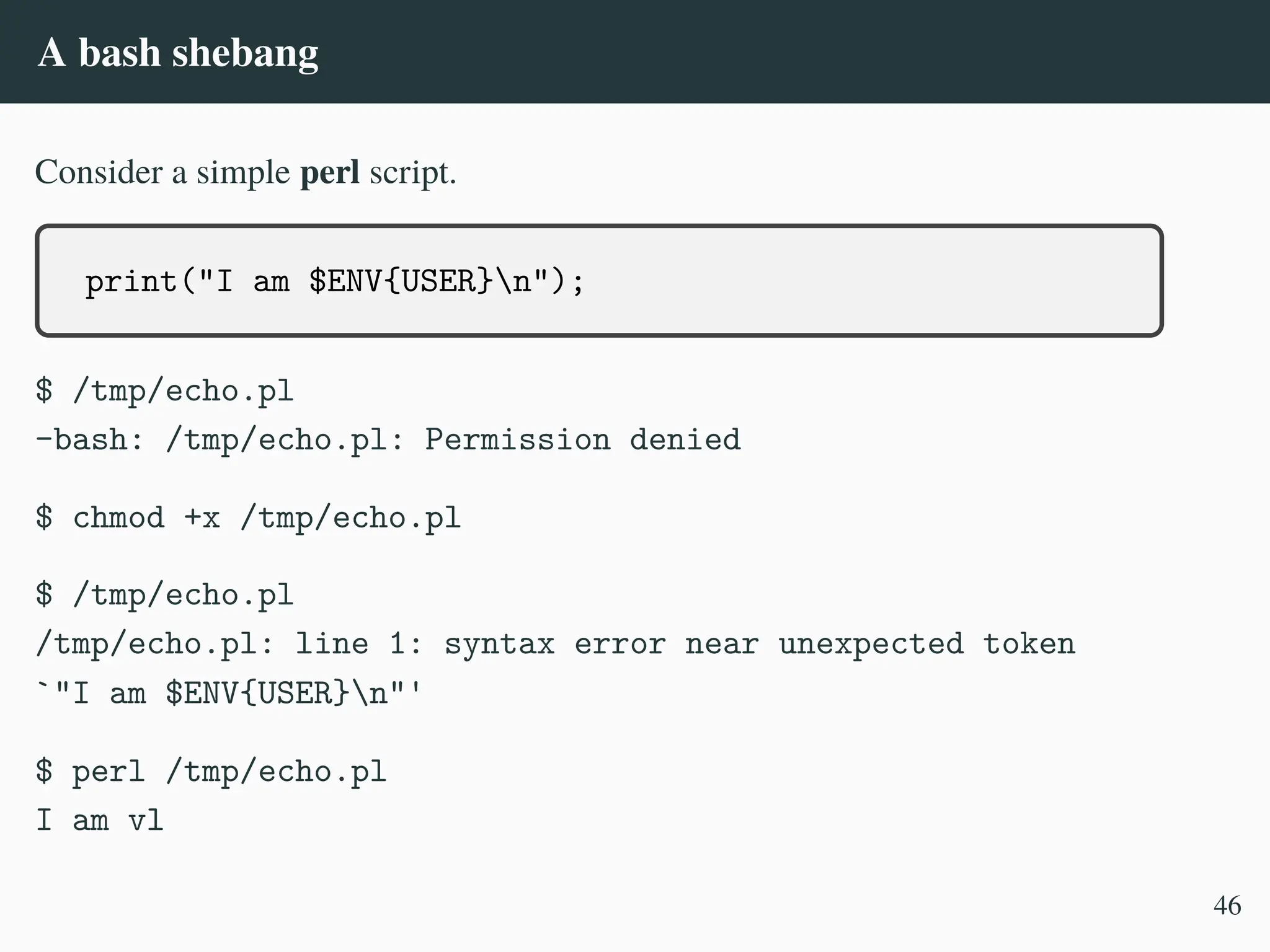This screenshot has width=1270, height=952.
Task: Click empty area inside the gray code box
Action: [x=868, y=282]
